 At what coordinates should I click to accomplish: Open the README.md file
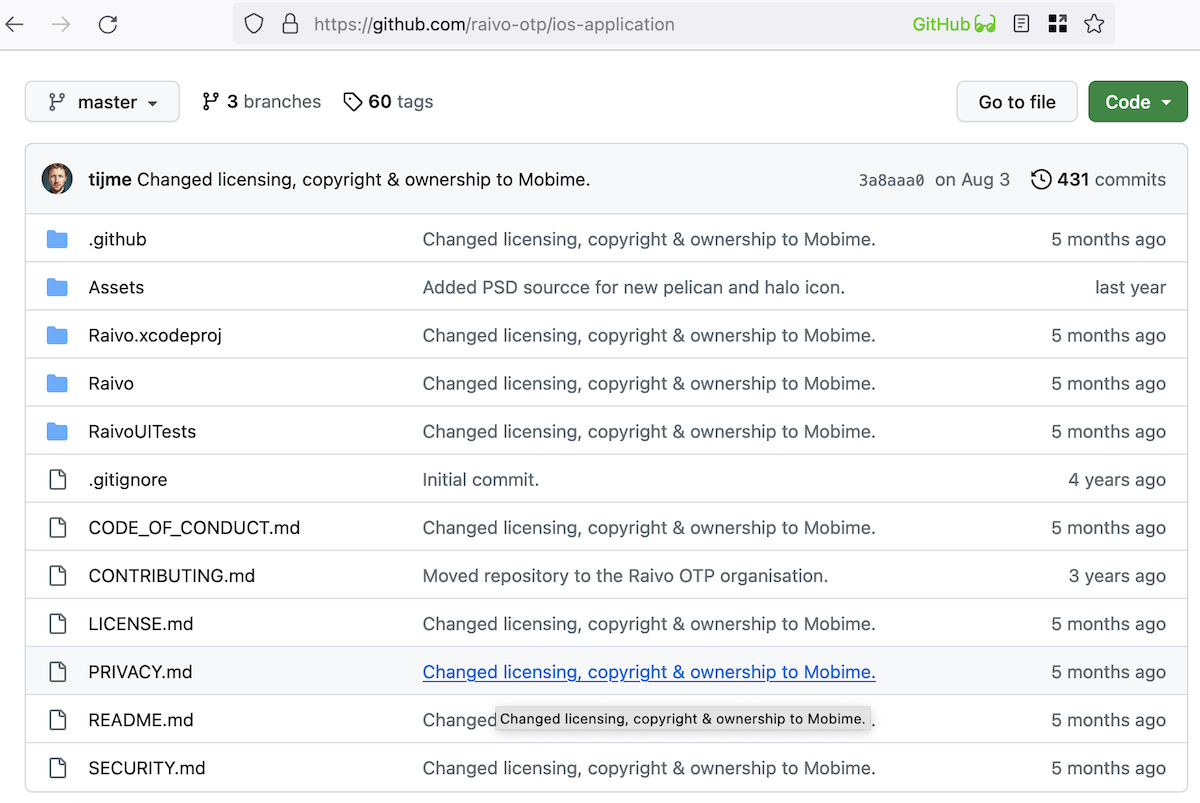pyautogui.click(x=141, y=720)
